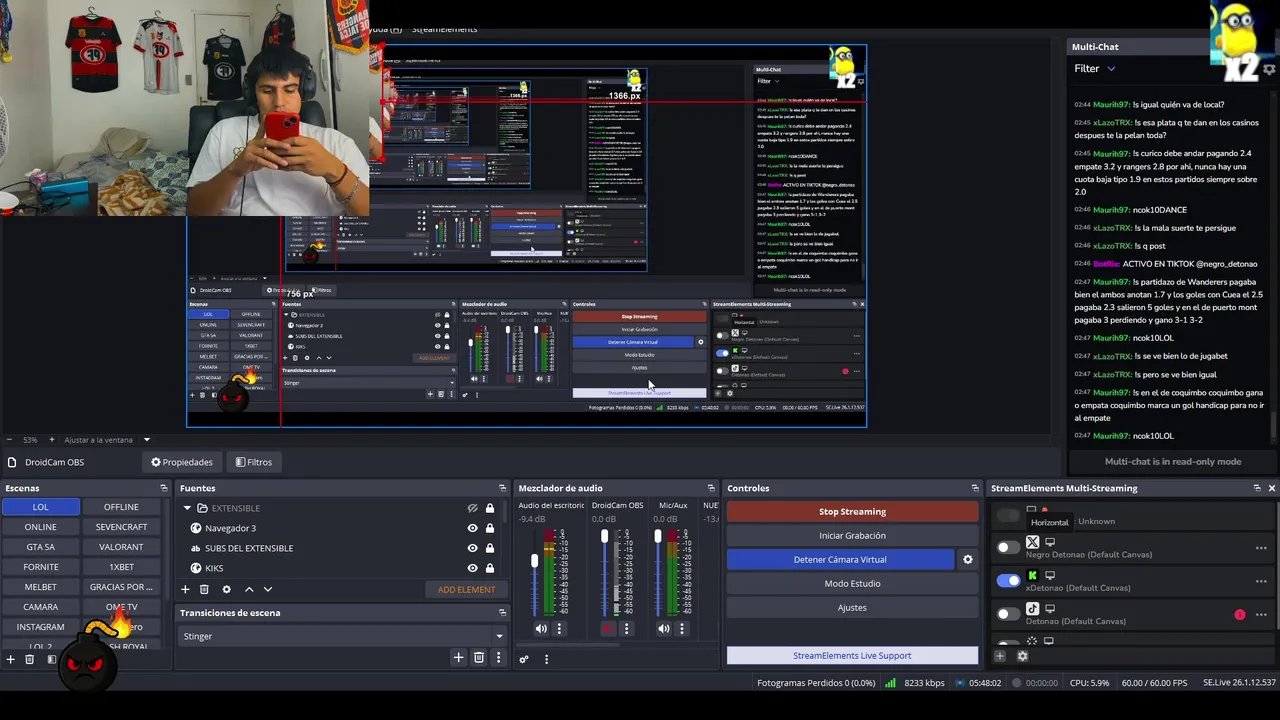Switch to the GTA SA scene
The height and width of the screenshot is (720, 1280).
[x=40, y=547]
